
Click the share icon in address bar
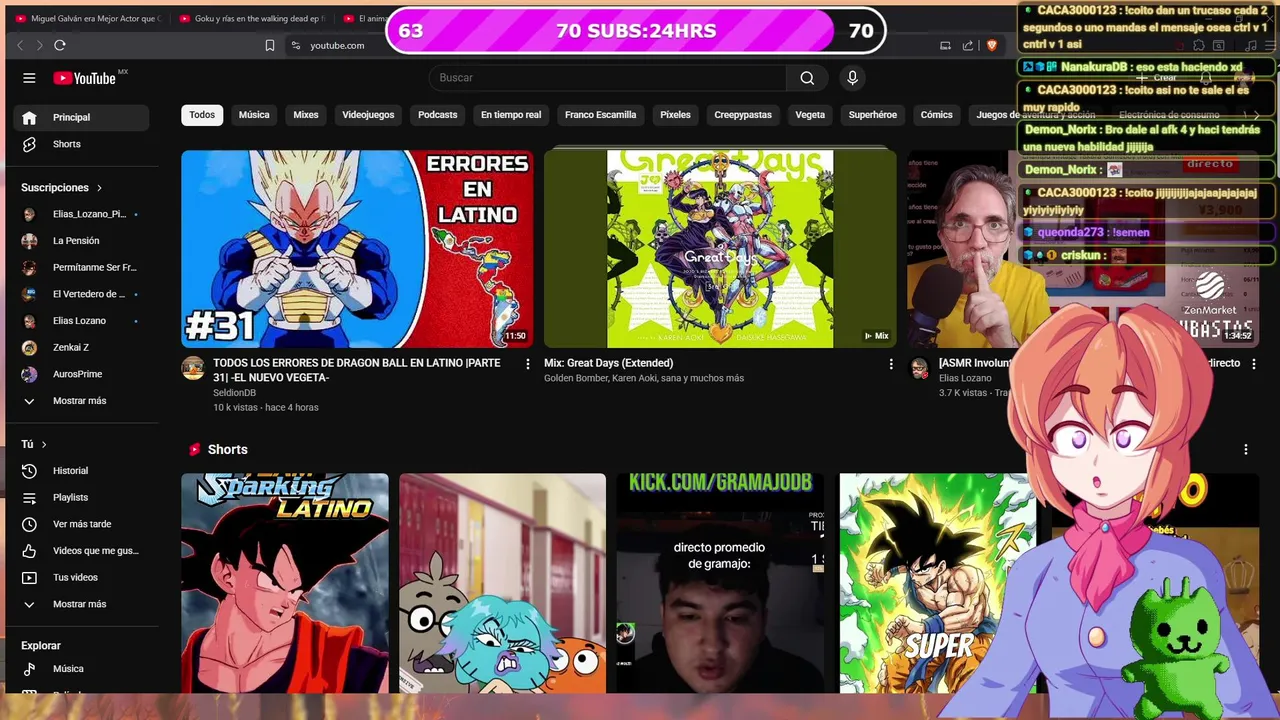point(968,45)
